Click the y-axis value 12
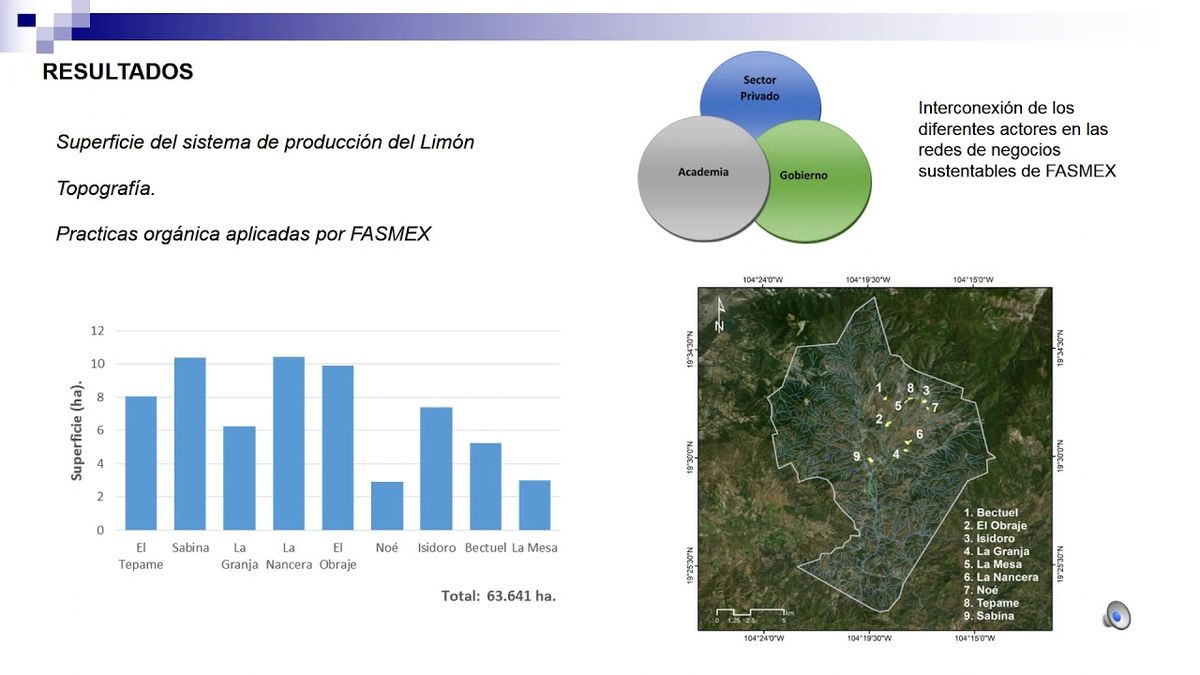This screenshot has height=675, width=1200. pyautogui.click(x=97, y=331)
